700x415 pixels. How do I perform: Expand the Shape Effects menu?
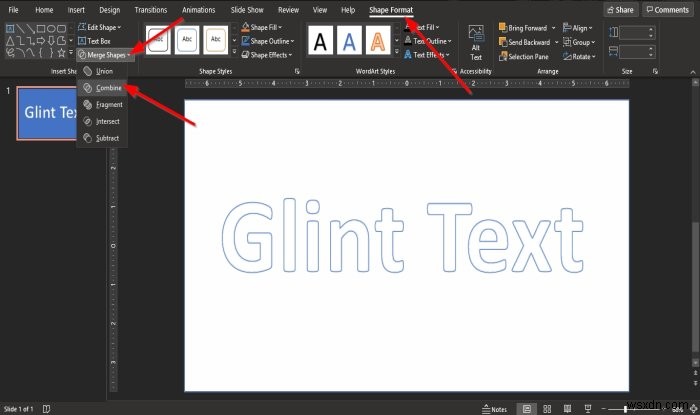point(267,55)
